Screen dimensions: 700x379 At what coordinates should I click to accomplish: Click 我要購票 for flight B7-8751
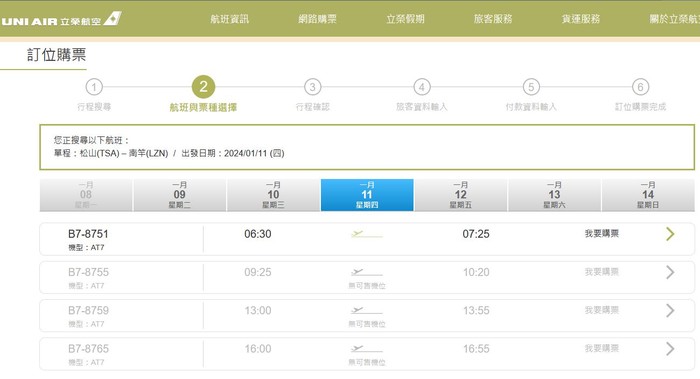[x=602, y=233]
